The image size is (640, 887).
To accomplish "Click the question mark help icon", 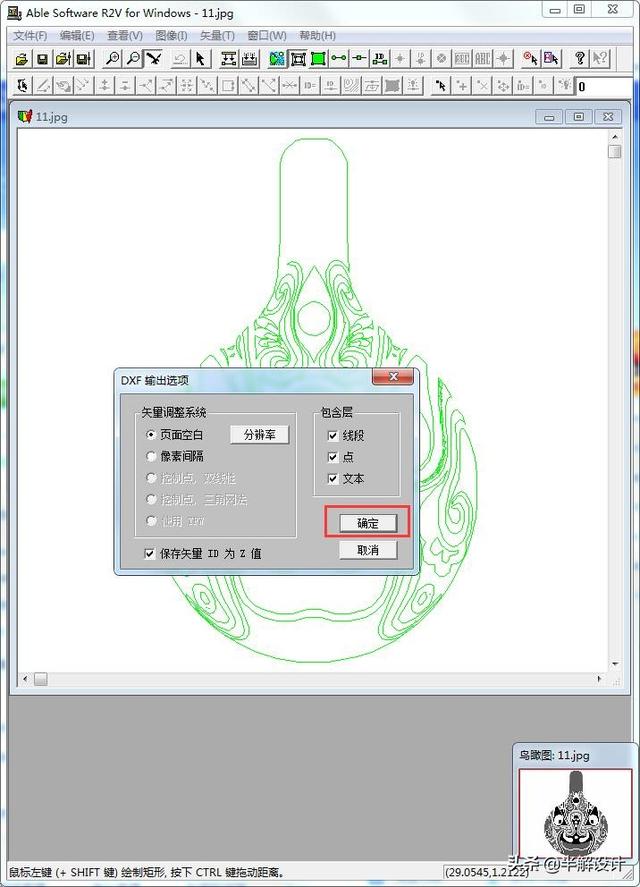I will (579, 60).
